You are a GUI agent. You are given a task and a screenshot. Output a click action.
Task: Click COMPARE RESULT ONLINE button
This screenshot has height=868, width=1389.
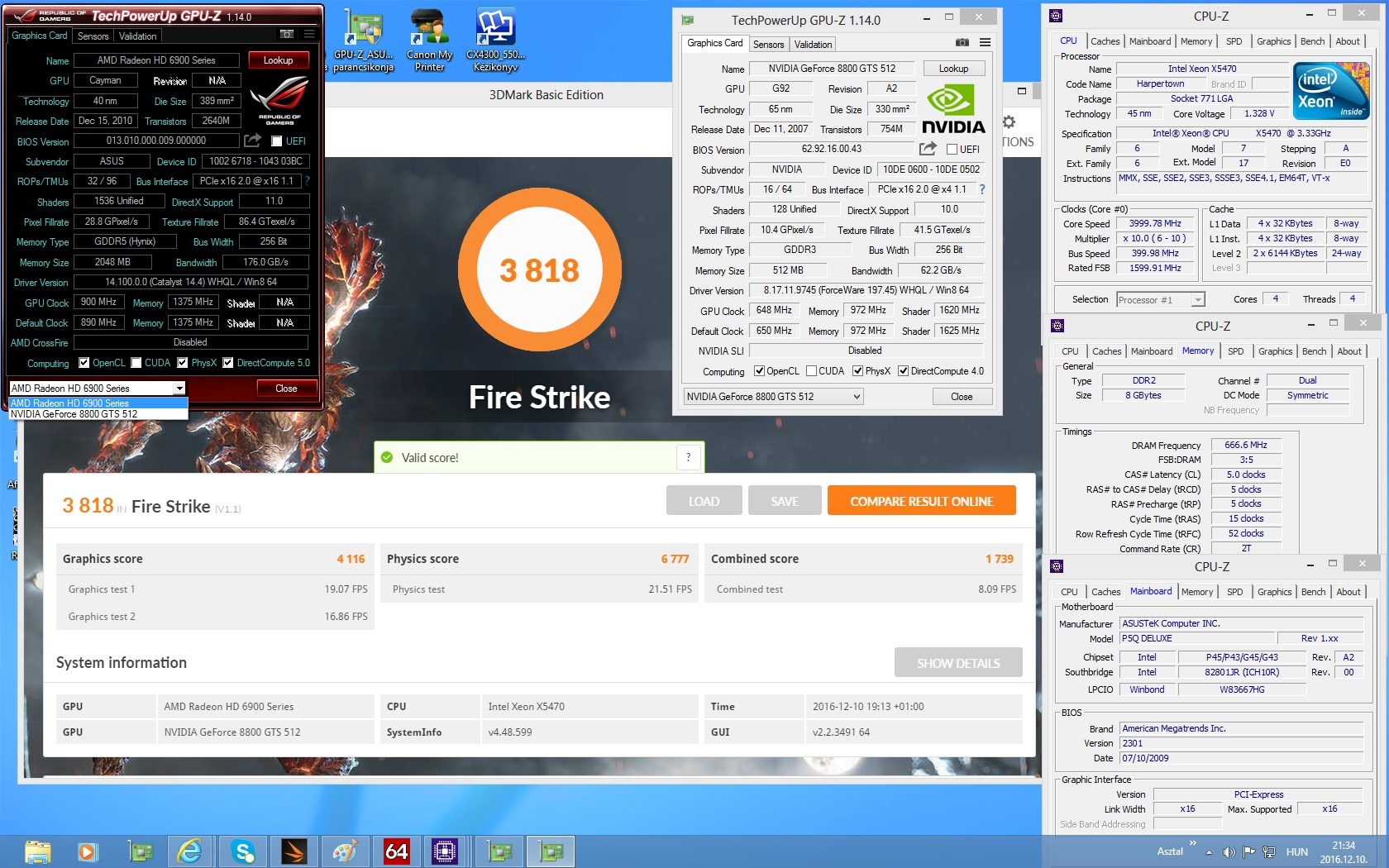(x=922, y=501)
